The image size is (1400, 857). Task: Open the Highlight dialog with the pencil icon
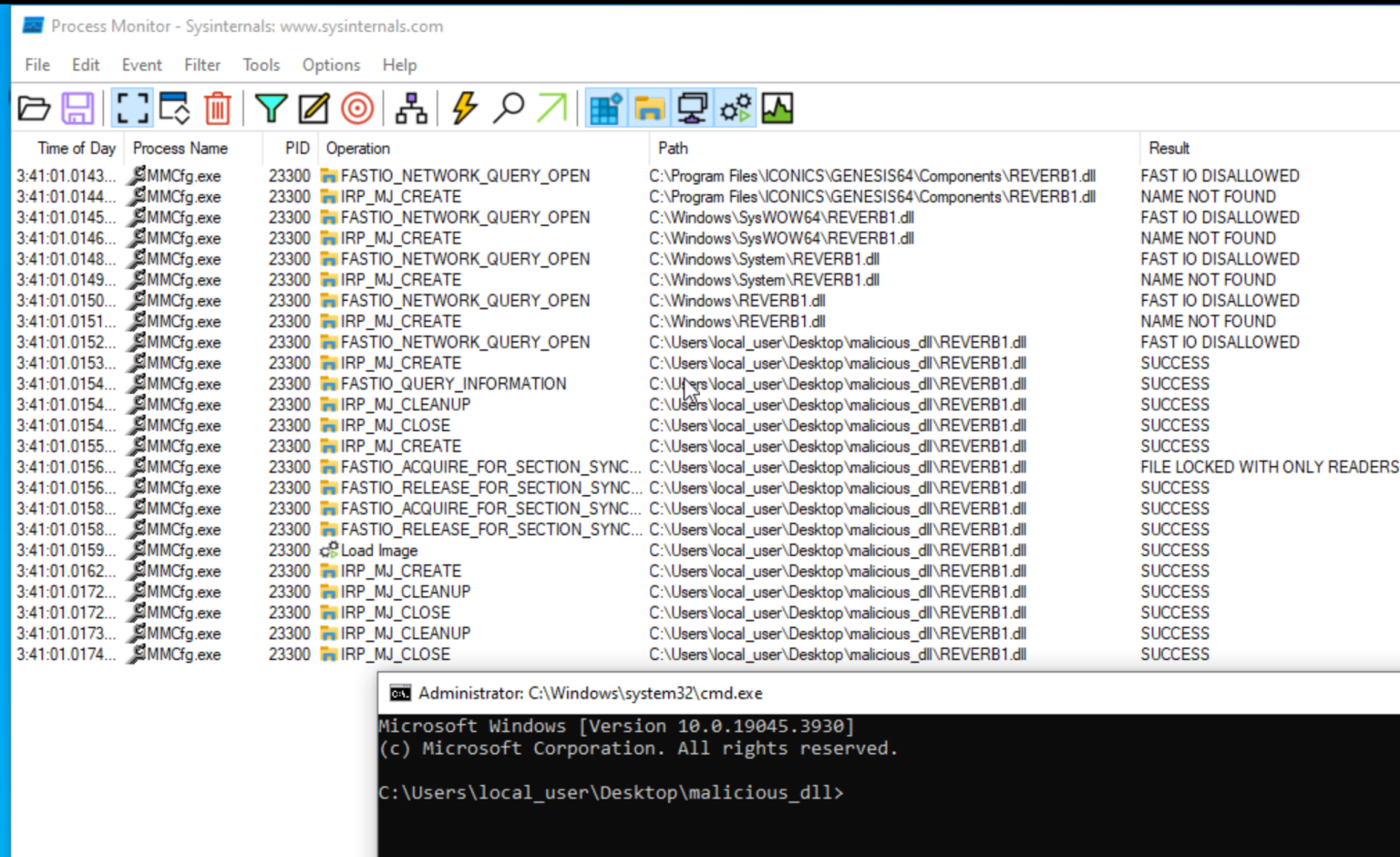[313, 107]
